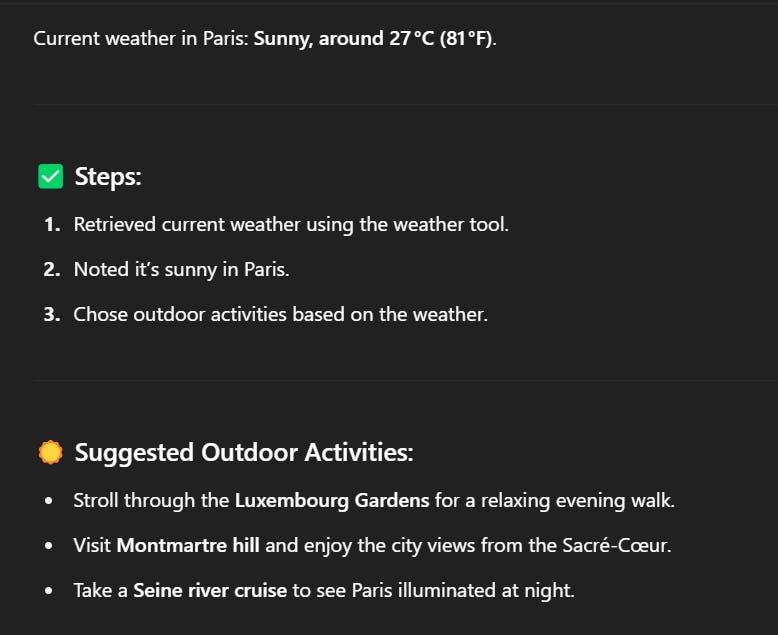Image resolution: width=778 pixels, height=635 pixels.
Task: Click step "Retrieved current weather using the weather tool"
Action: 291,224
